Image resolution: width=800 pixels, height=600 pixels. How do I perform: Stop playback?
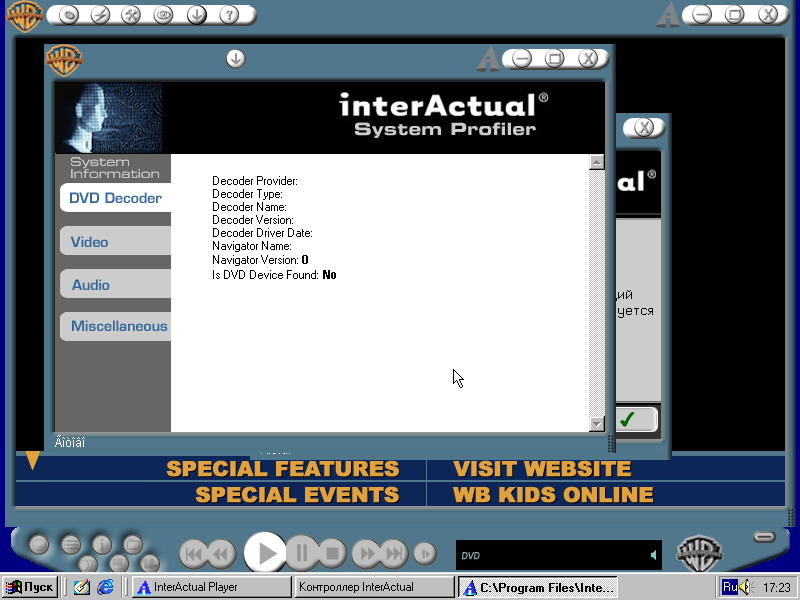tap(332, 553)
